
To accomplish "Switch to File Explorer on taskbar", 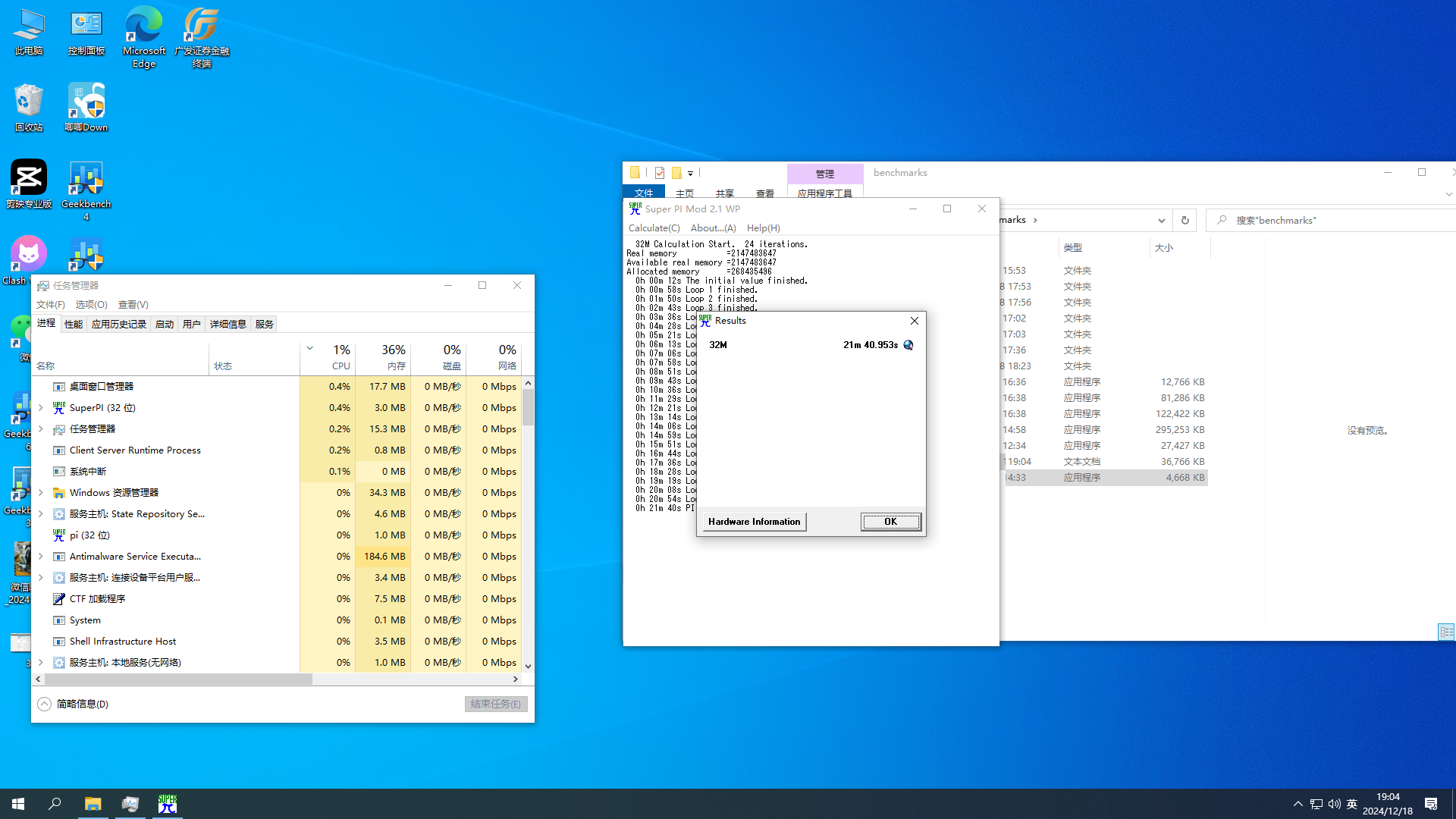I will point(93,804).
